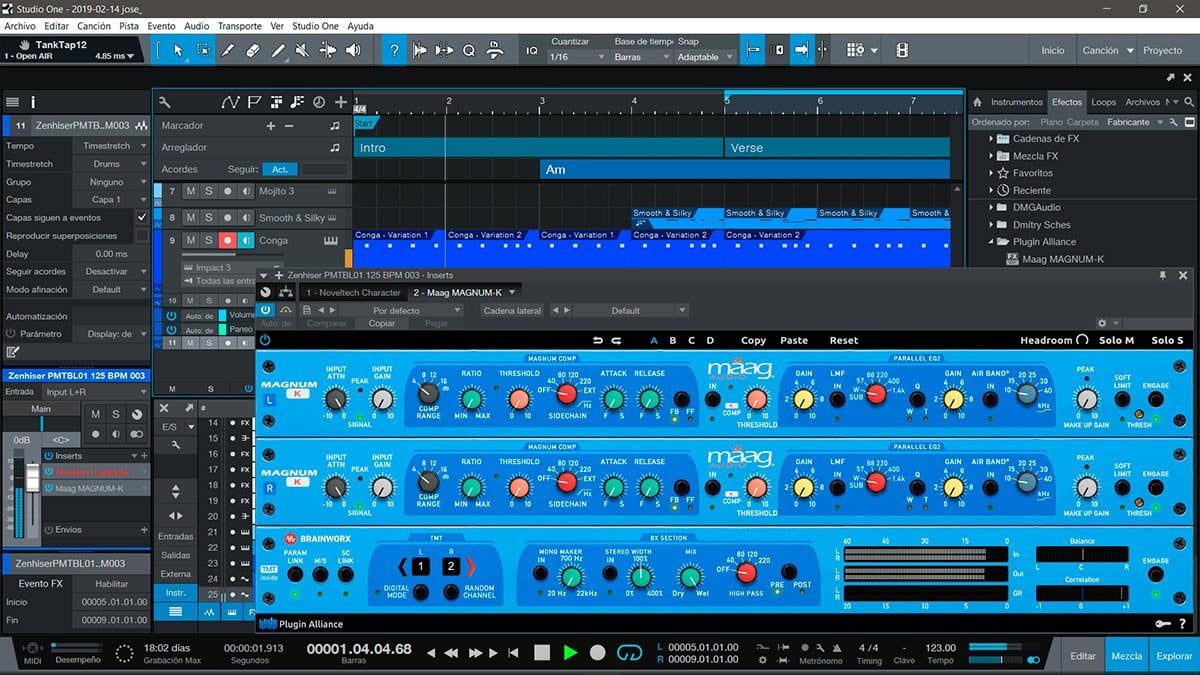Toggle the Act. follow chords button
Image resolution: width=1200 pixels, height=675 pixels.
click(281, 169)
